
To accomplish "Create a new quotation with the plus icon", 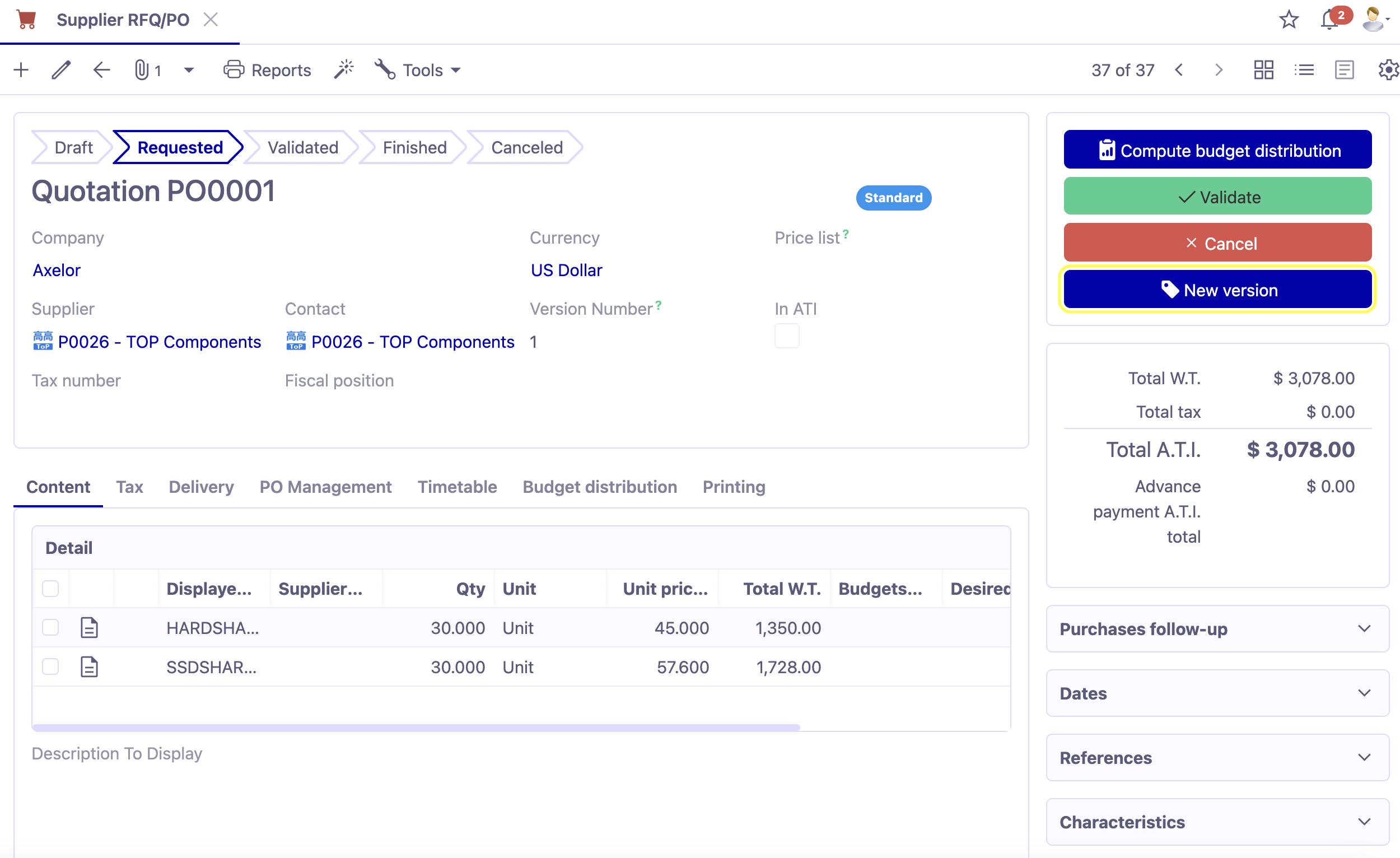I will tap(21, 69).
